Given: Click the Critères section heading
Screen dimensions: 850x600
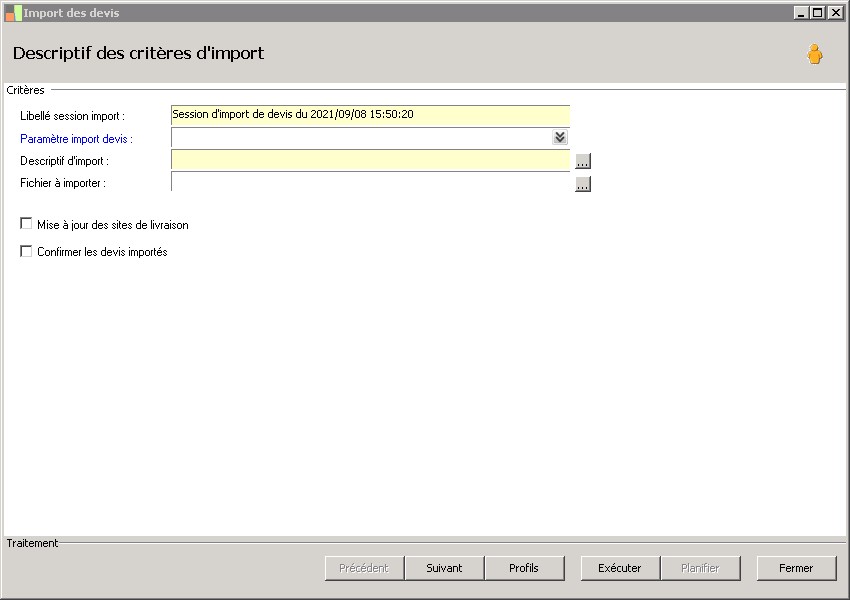Looking at the screenshot, I should point(25,90).
